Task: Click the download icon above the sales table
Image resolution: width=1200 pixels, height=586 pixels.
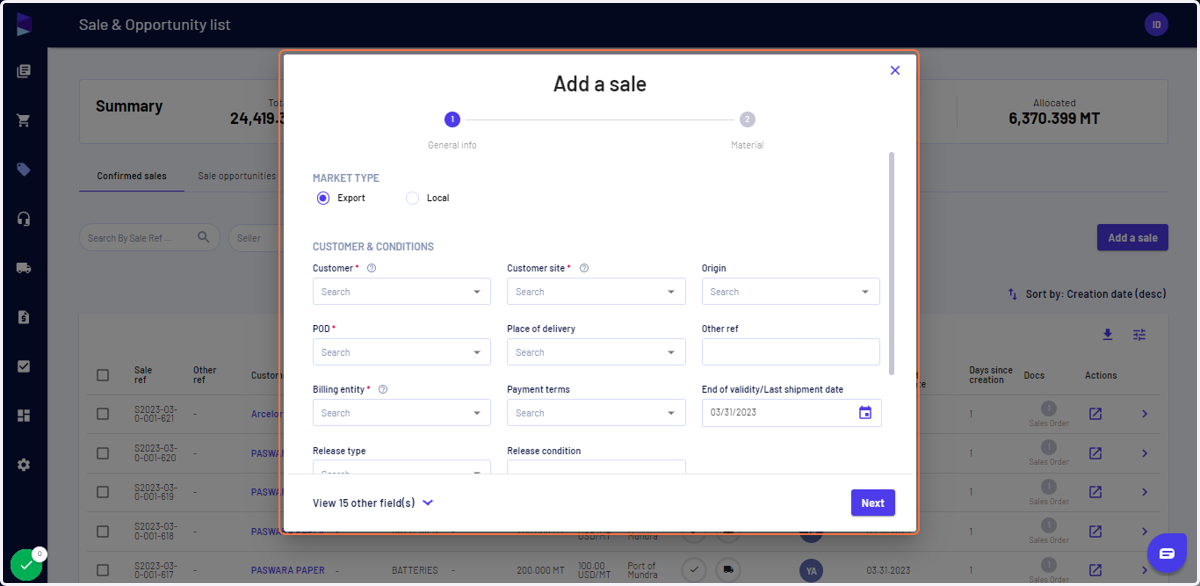Action: tap(1107, 335)
